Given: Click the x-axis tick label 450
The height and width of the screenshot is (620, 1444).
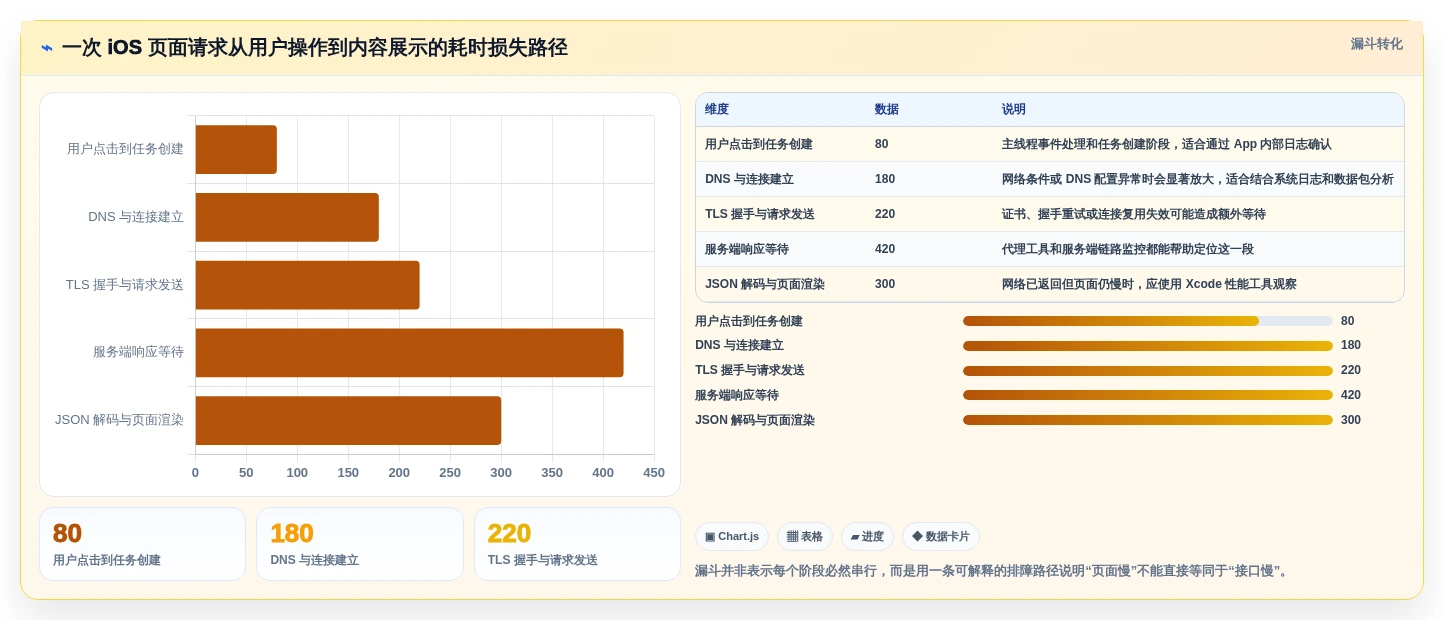Looking at the screenshot, I should [654, 473].
